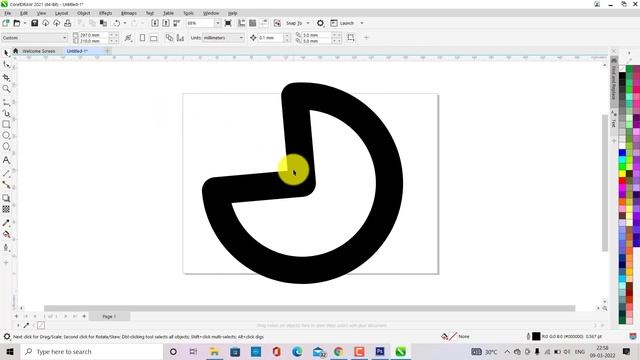Viewport: 640px width, 360px height.
Task: Select the Crop tool
Action: pyautogui.click(x=6, y=77)
